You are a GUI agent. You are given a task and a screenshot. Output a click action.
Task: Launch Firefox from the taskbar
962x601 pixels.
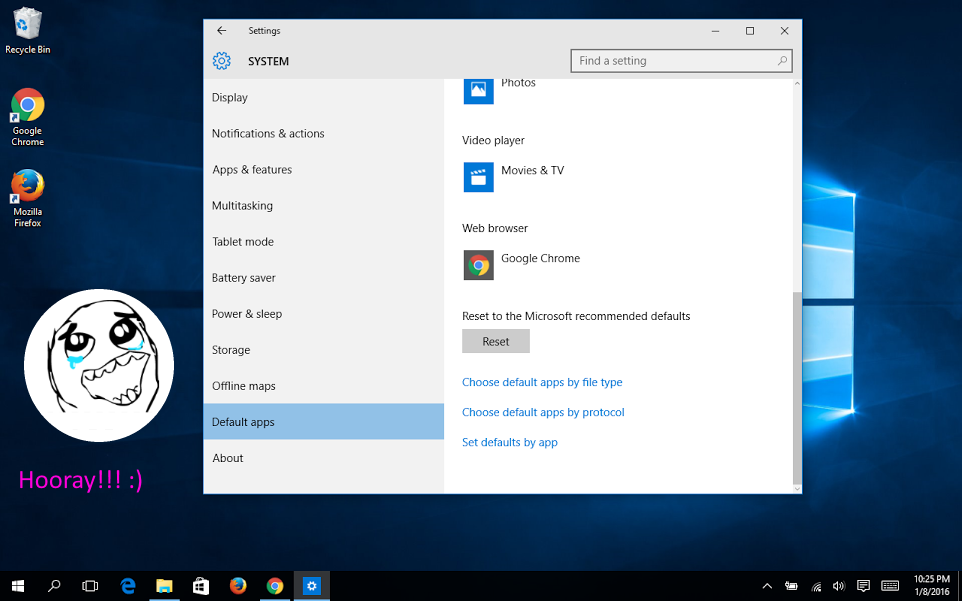(238, 586)
